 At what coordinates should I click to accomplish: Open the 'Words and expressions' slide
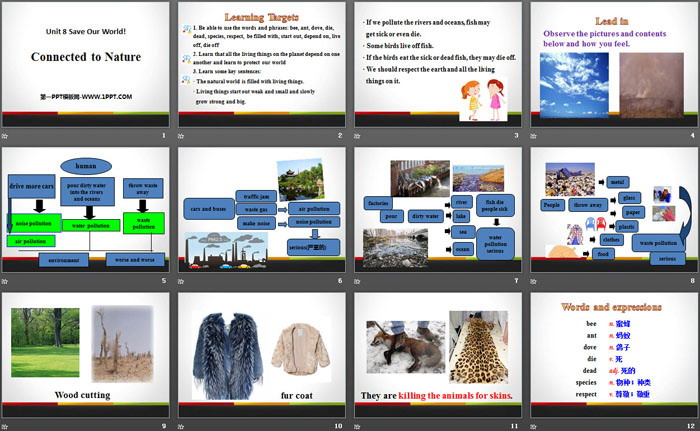(613, 355)
